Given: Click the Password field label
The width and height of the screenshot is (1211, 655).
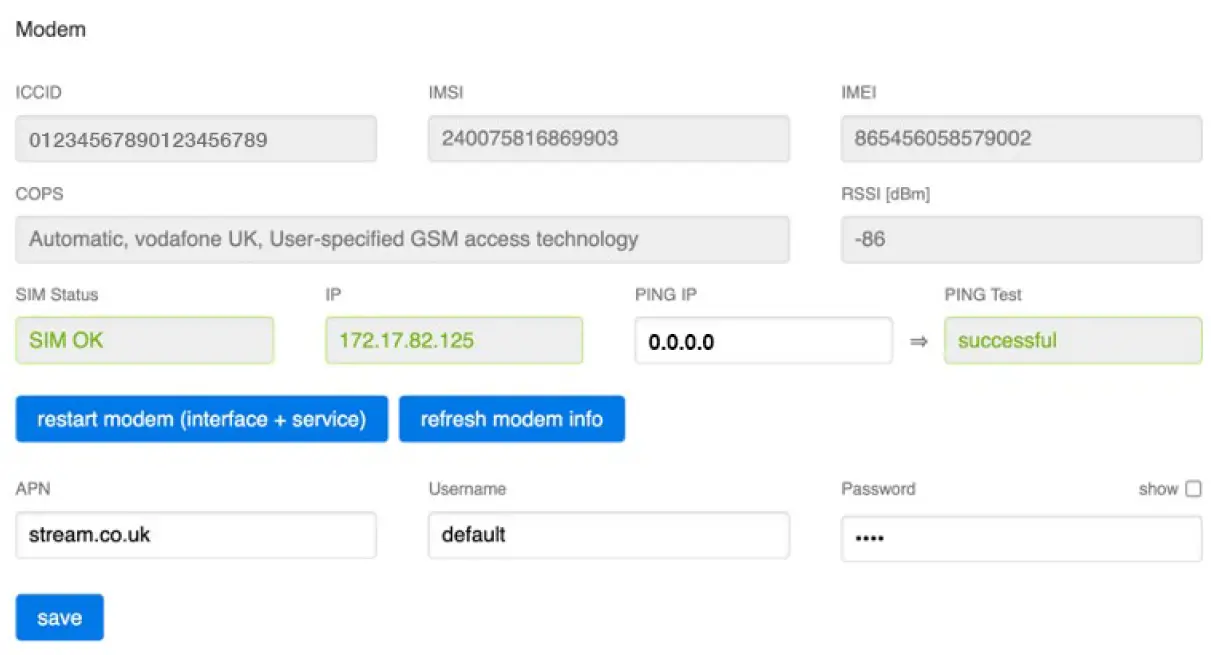Looking at the screenshot, I should (x=878, y=489).
